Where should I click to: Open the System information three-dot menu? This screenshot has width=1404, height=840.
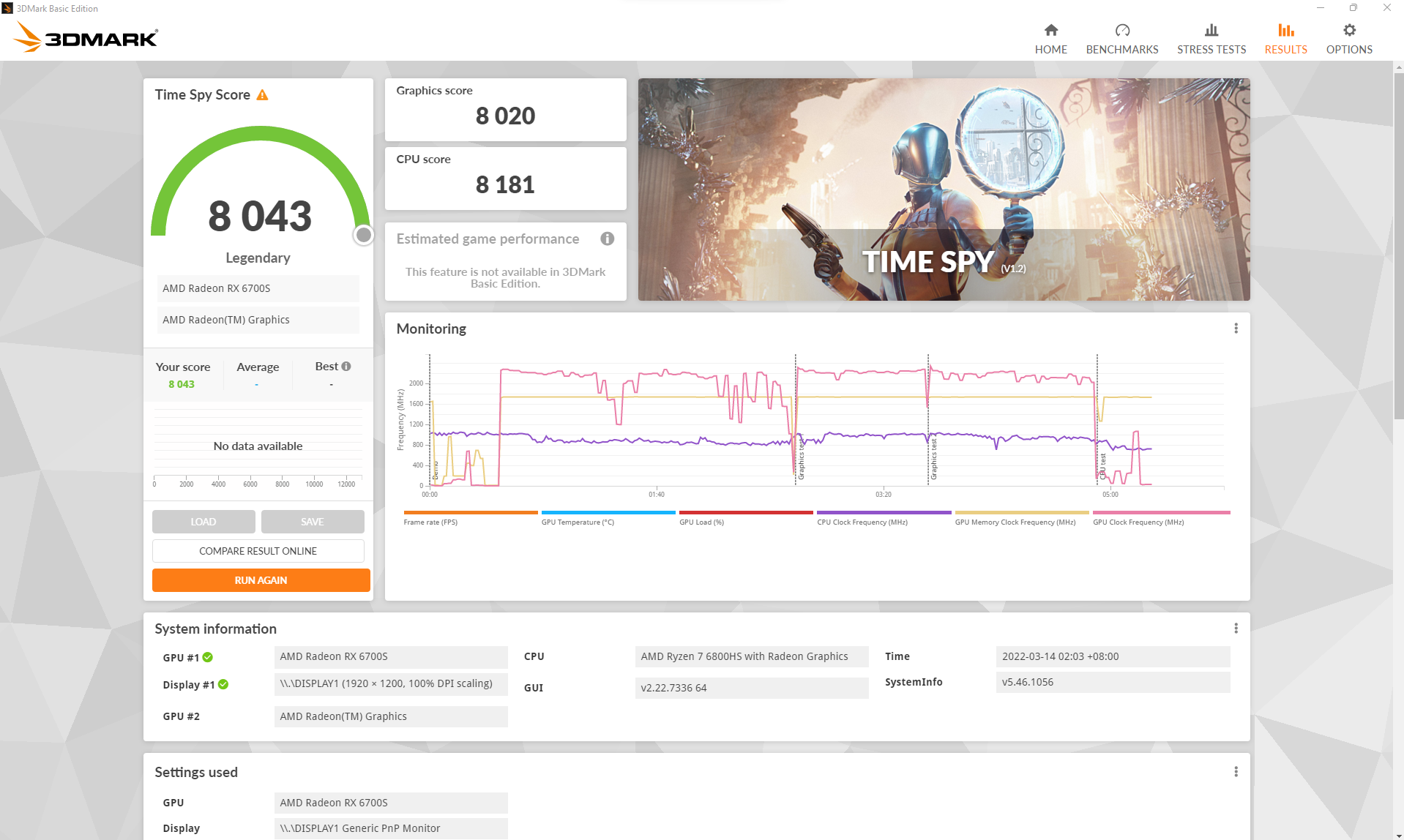(x=1236, y=628)
